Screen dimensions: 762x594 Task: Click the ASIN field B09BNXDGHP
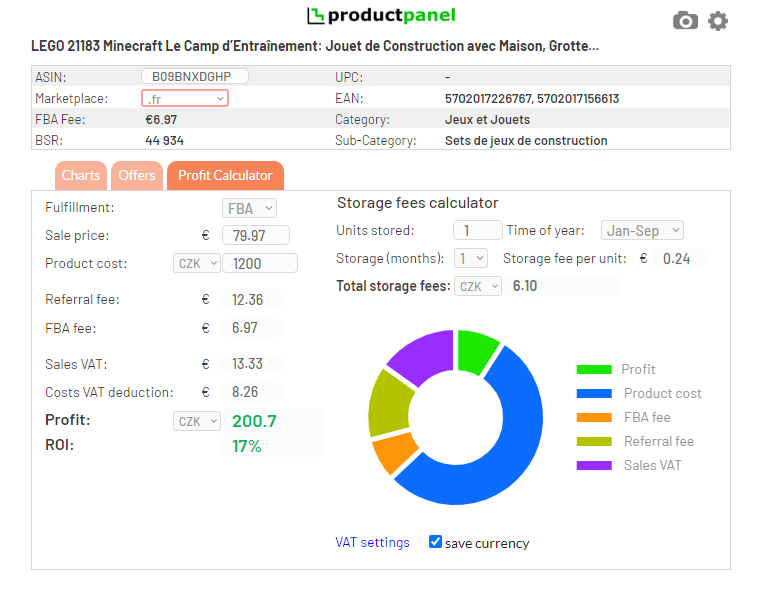coord(194,77)
